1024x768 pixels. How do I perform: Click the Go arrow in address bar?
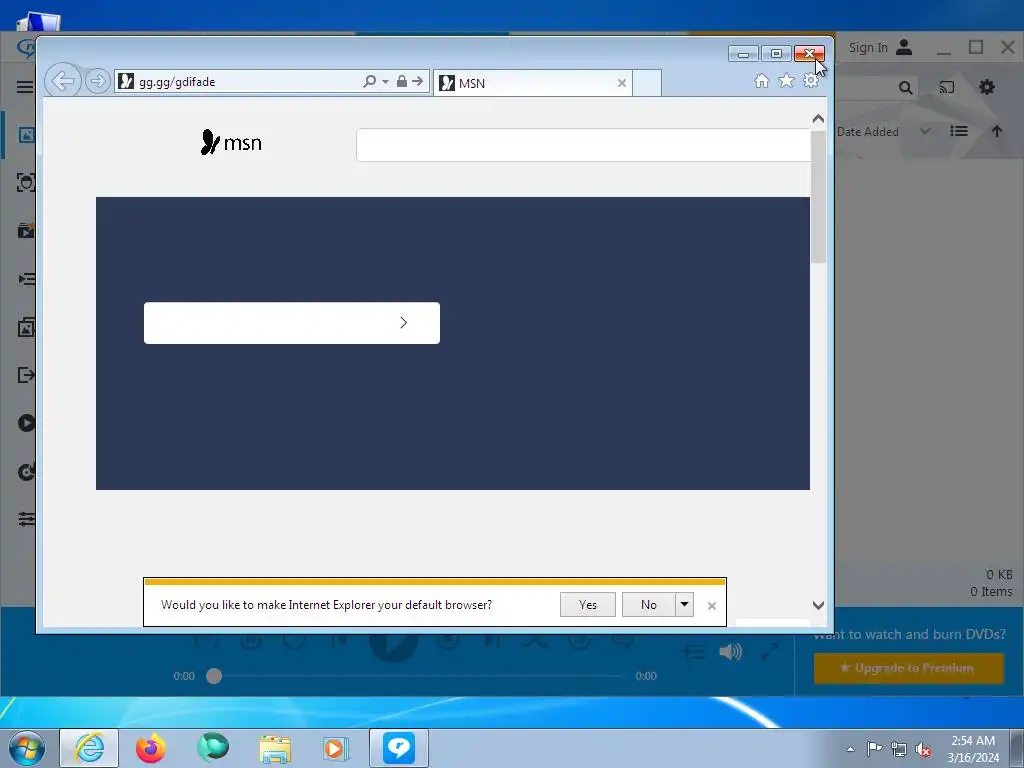(x=418, y=82)
